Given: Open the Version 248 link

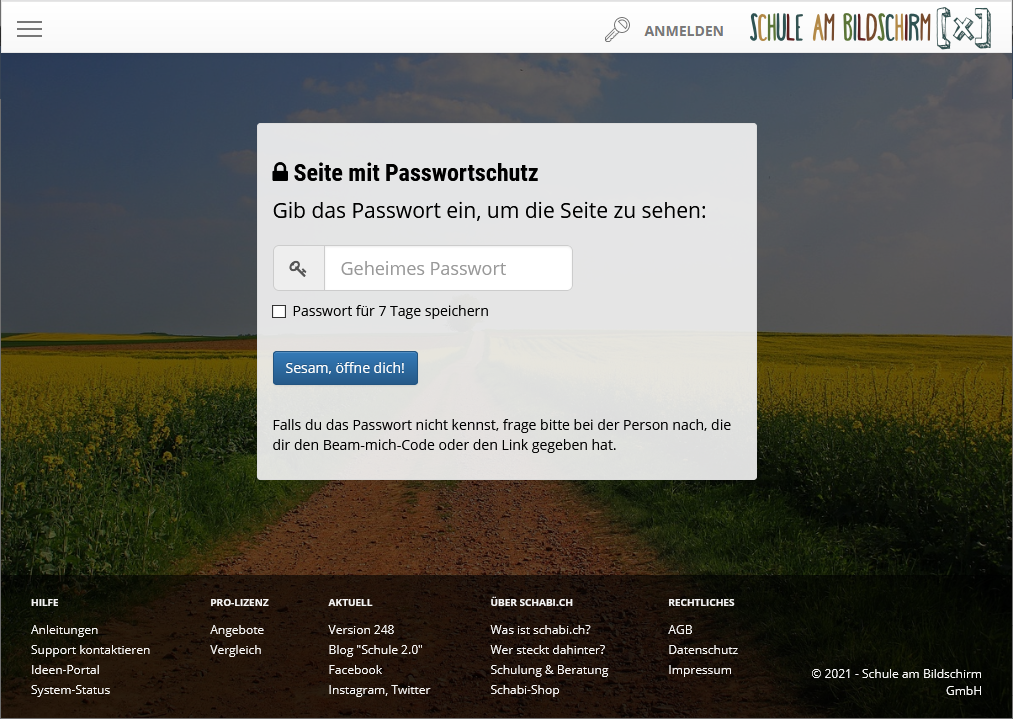Looking at the screenshot, I should (361, 629).
